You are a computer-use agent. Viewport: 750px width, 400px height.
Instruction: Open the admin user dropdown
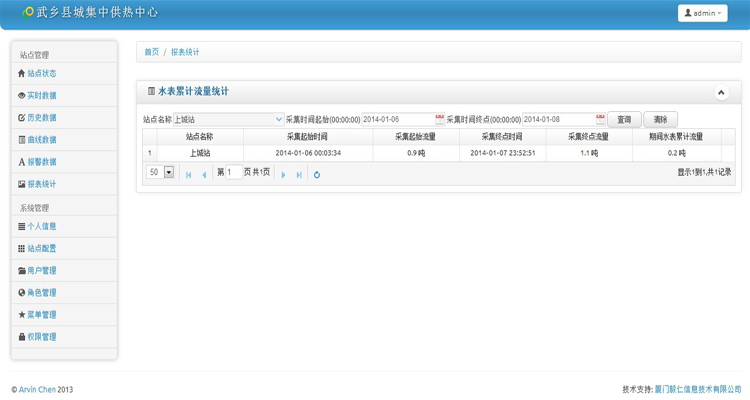point(702,13)
